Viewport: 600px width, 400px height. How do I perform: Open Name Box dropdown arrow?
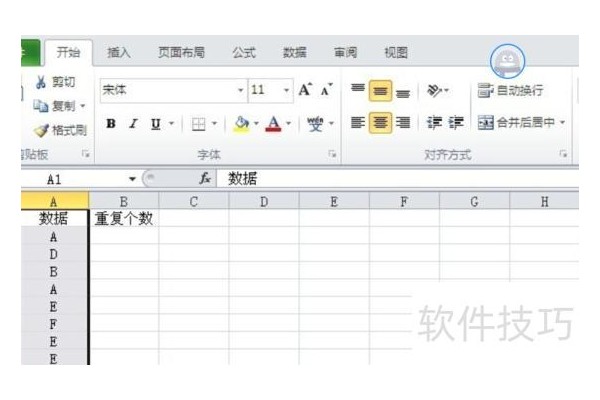pyautogui.click(x=132, y=179)
